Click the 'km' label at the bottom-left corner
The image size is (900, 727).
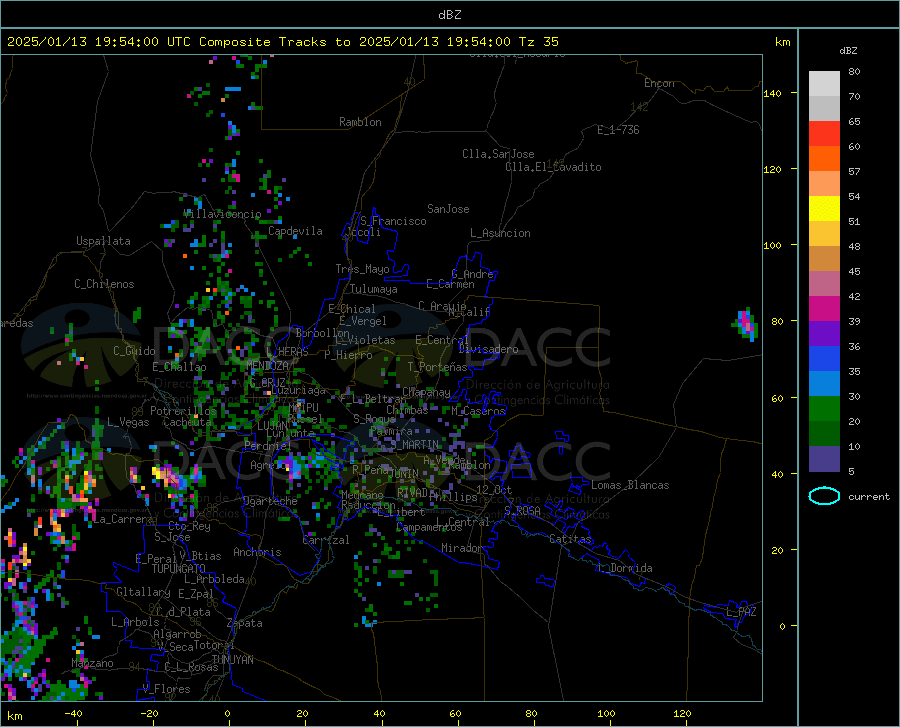pyautogui.click(x=14, y=716)
